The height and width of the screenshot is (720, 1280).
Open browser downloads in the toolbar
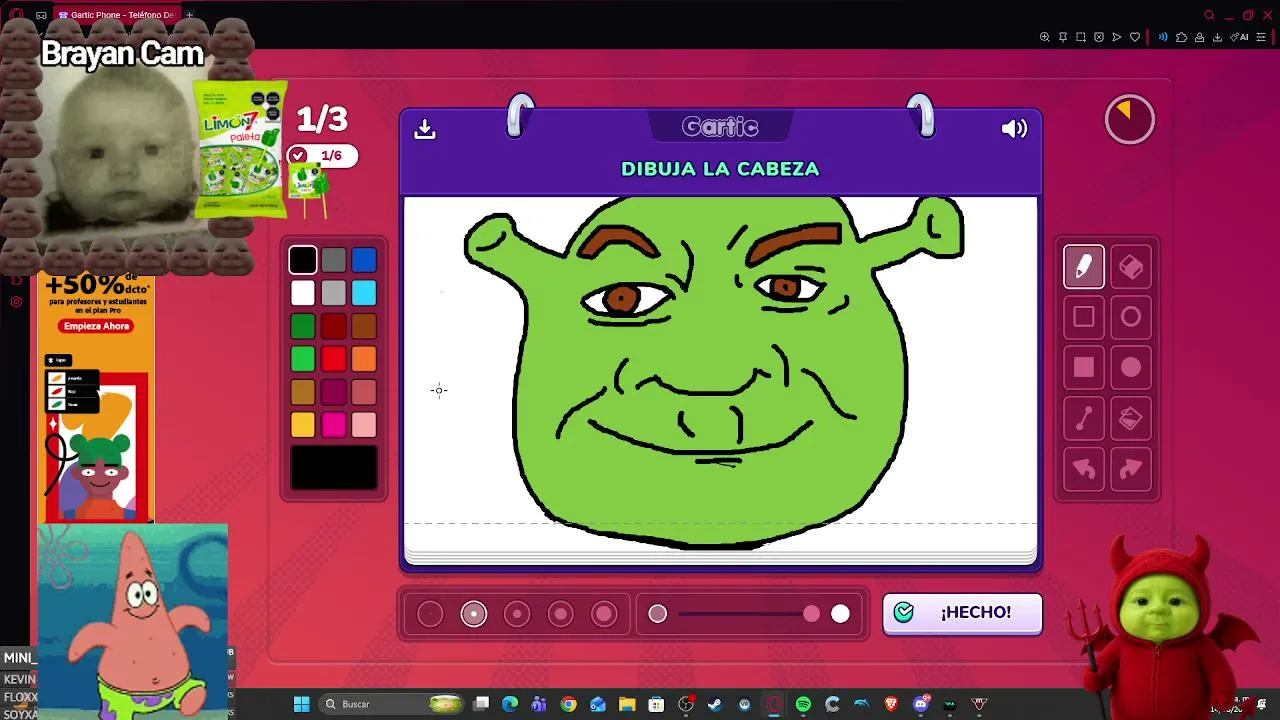point(1217,37)
